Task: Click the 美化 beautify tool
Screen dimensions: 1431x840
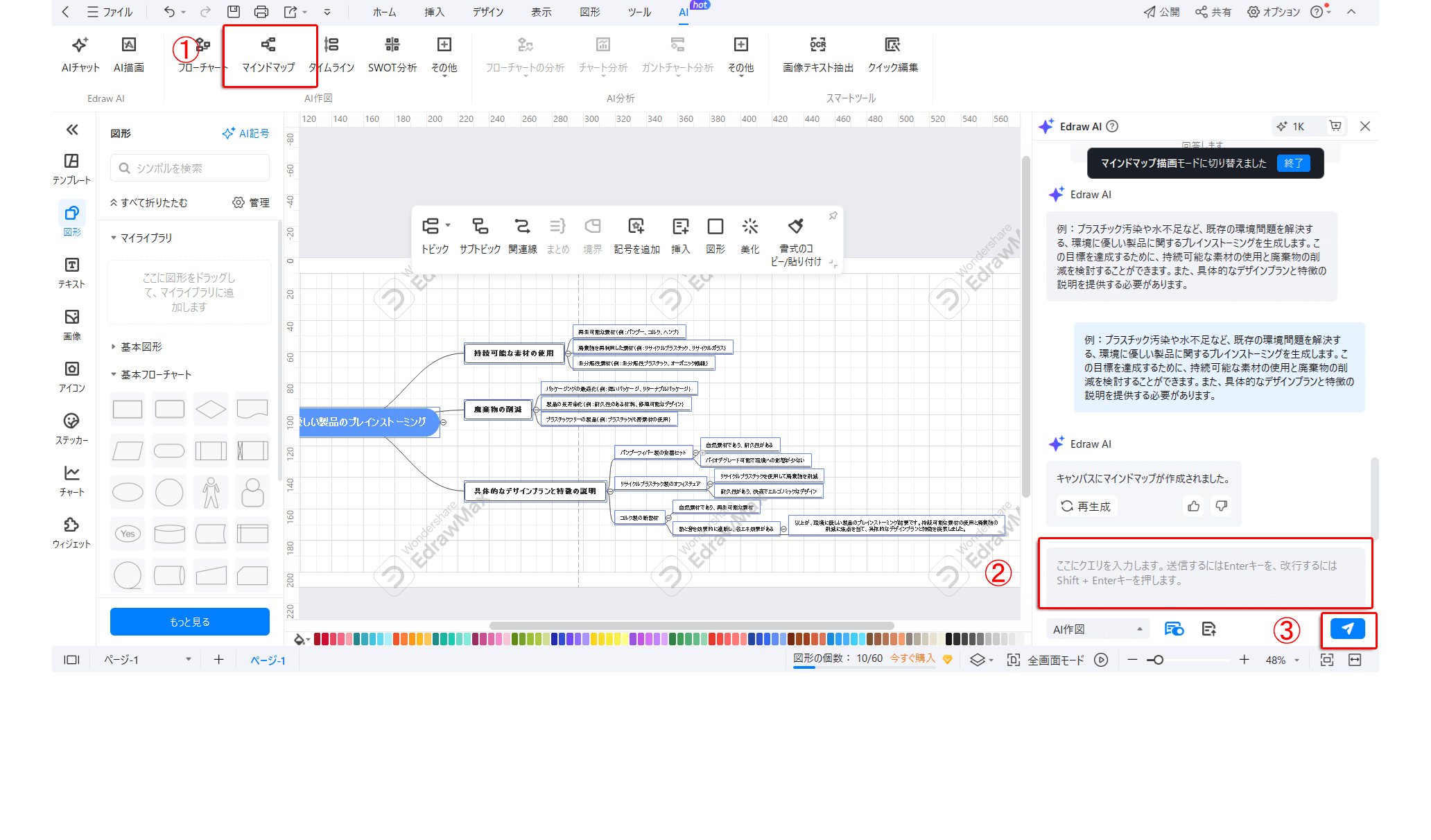Action: 750,236
